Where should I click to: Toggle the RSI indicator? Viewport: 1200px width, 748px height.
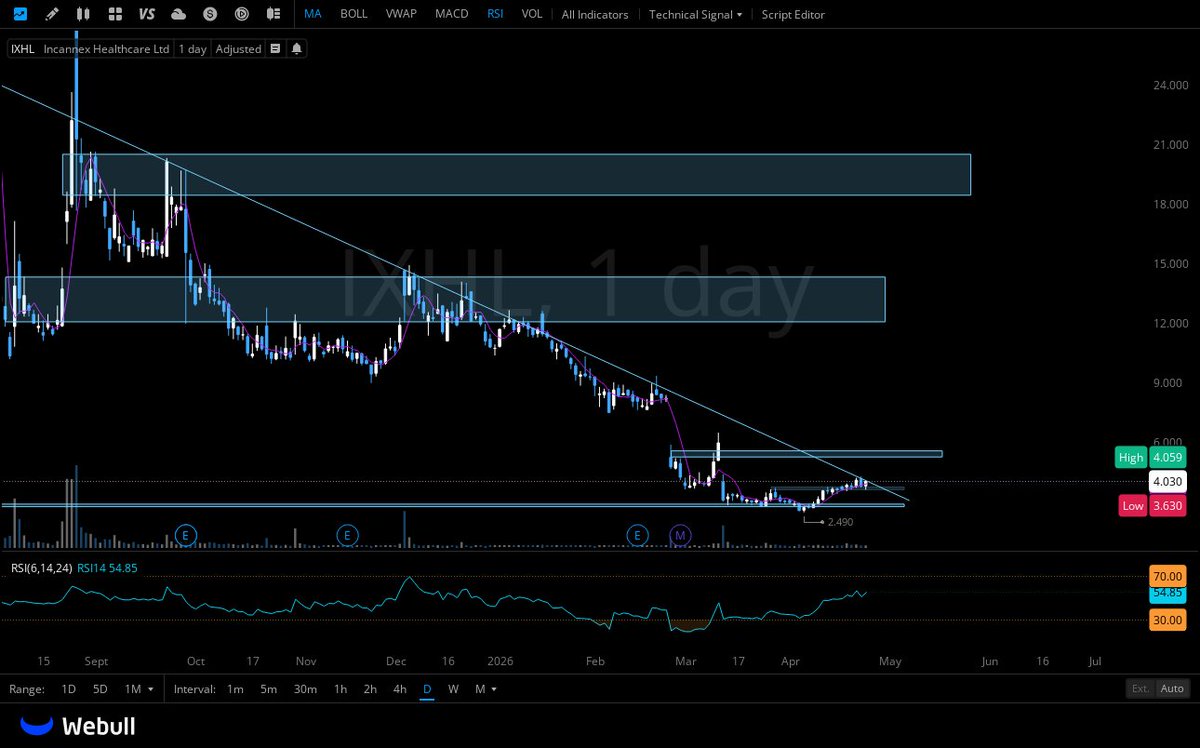[495, 14]
